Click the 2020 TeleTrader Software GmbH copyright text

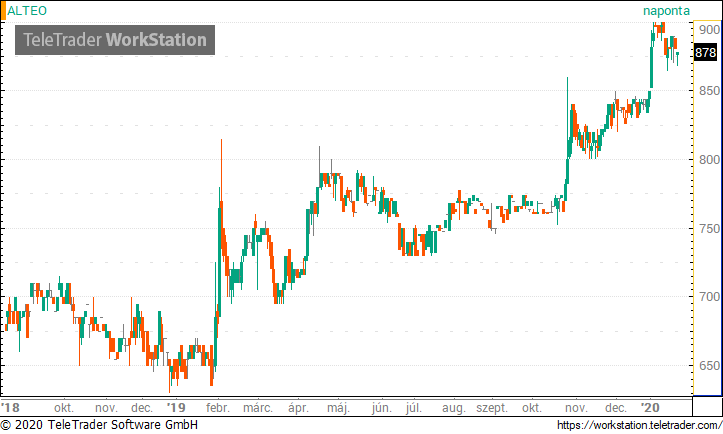click(x=99, y=424)
